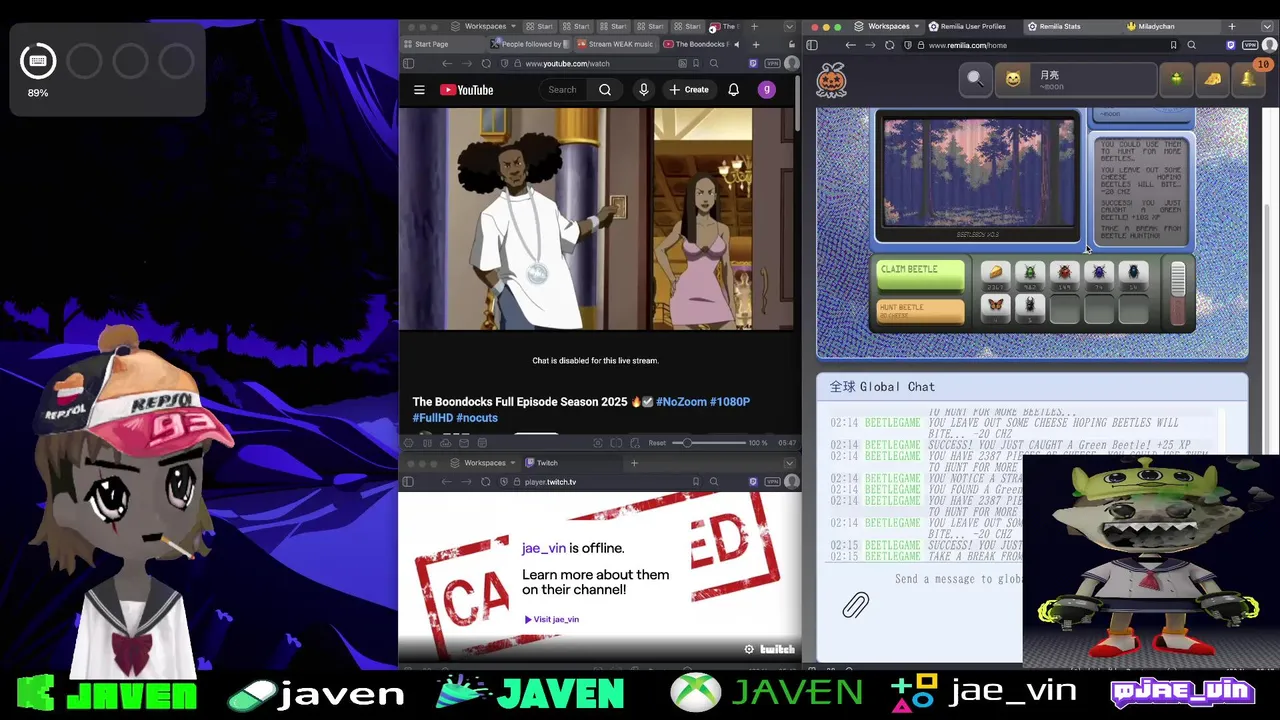Open Remilia bell notifications with 10 badge
Screen dimensions: 1280x720
(1249, 79)
